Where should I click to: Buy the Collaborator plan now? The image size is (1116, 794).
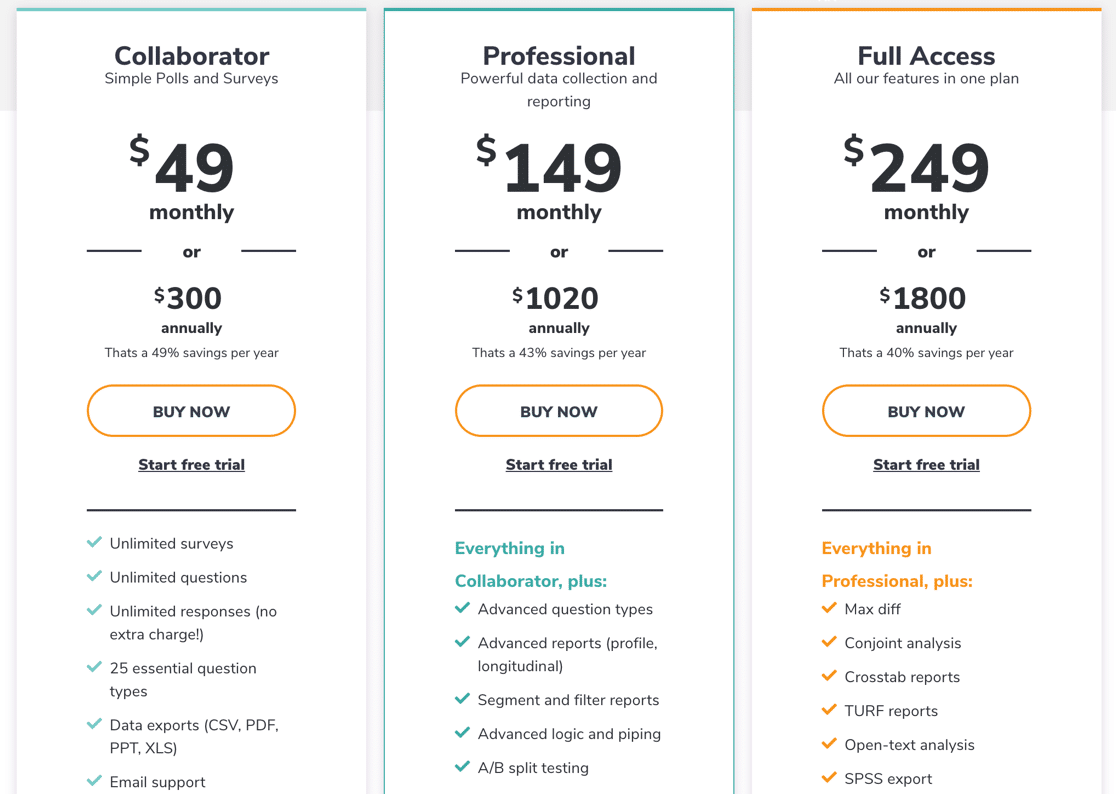click(191, 411)
